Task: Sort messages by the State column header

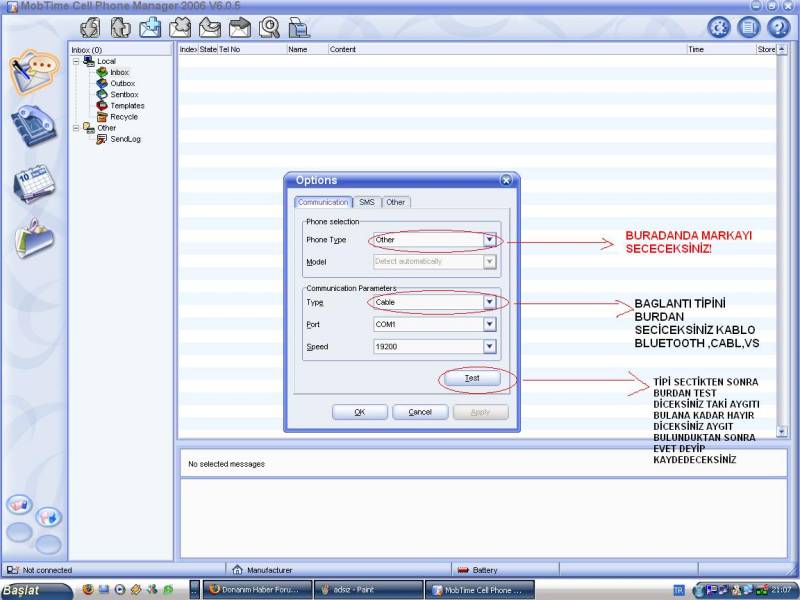Action: (x=208, y=49)
